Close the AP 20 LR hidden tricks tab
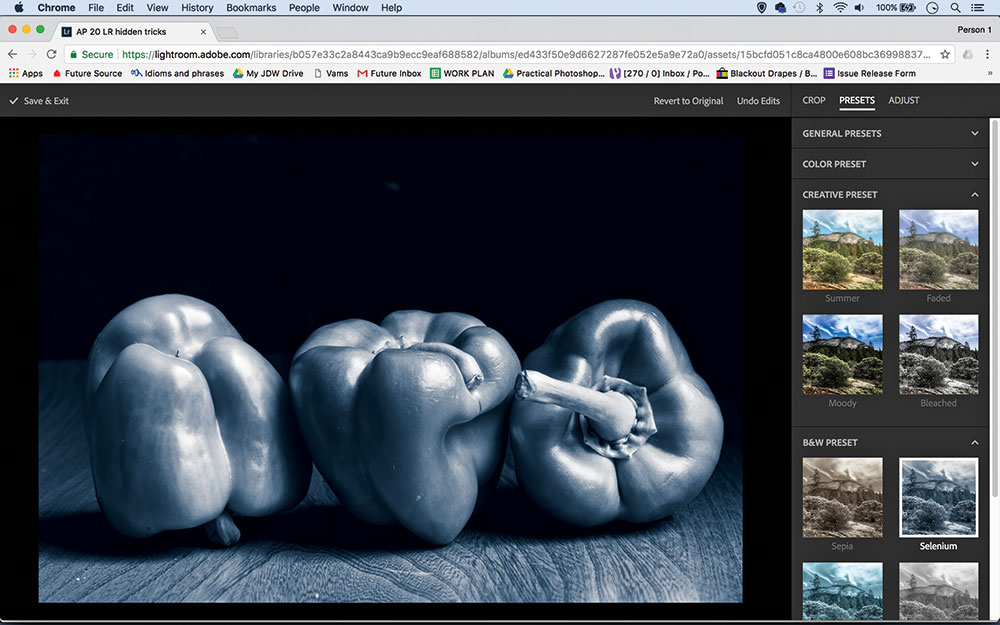The image size is (1000, 625). point(203,31)
